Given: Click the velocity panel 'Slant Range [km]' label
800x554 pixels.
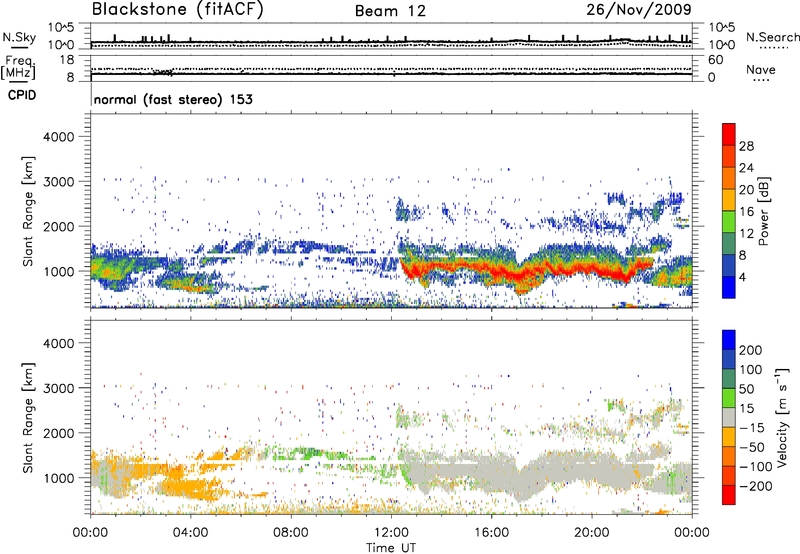Looking at the screenshot, I should 28,418.
